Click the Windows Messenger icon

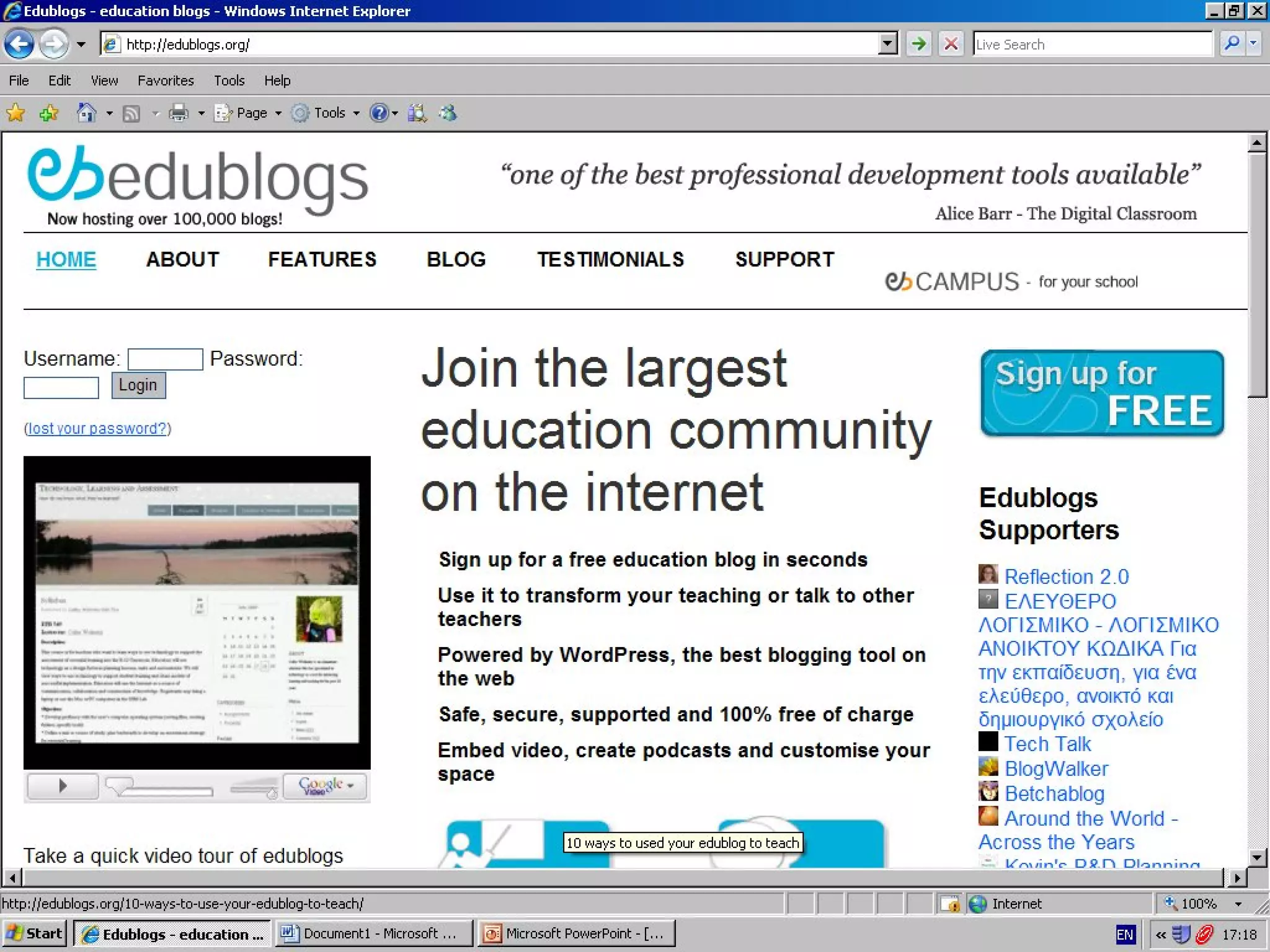(x=448, y=113)
